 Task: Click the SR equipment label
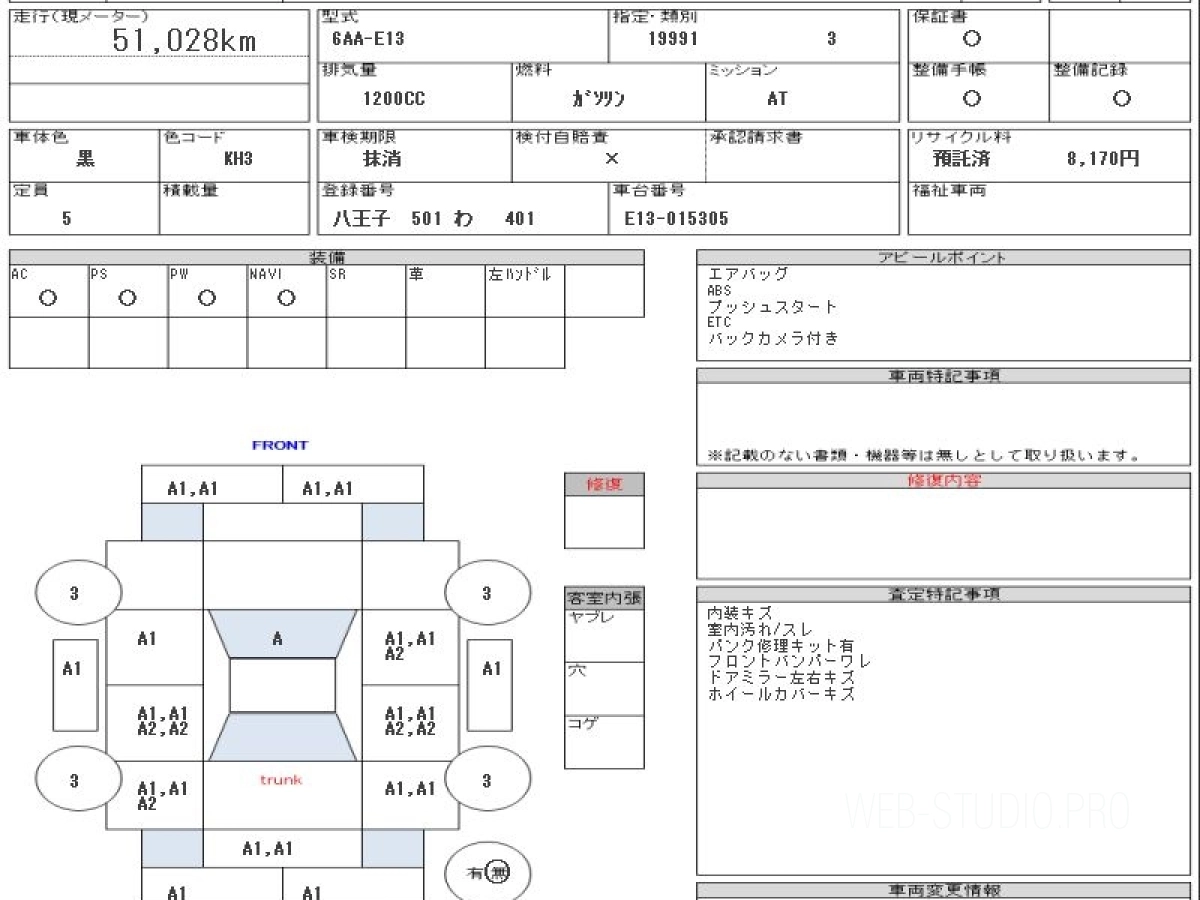click(x=337, y=273)
